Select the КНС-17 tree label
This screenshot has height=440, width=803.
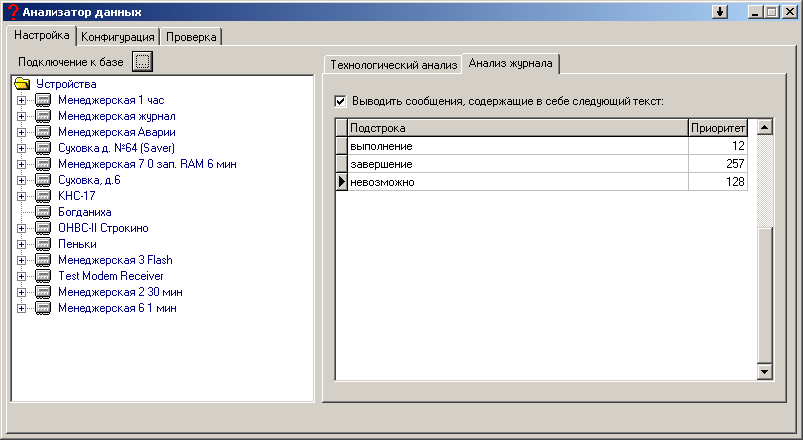[76, 196]
